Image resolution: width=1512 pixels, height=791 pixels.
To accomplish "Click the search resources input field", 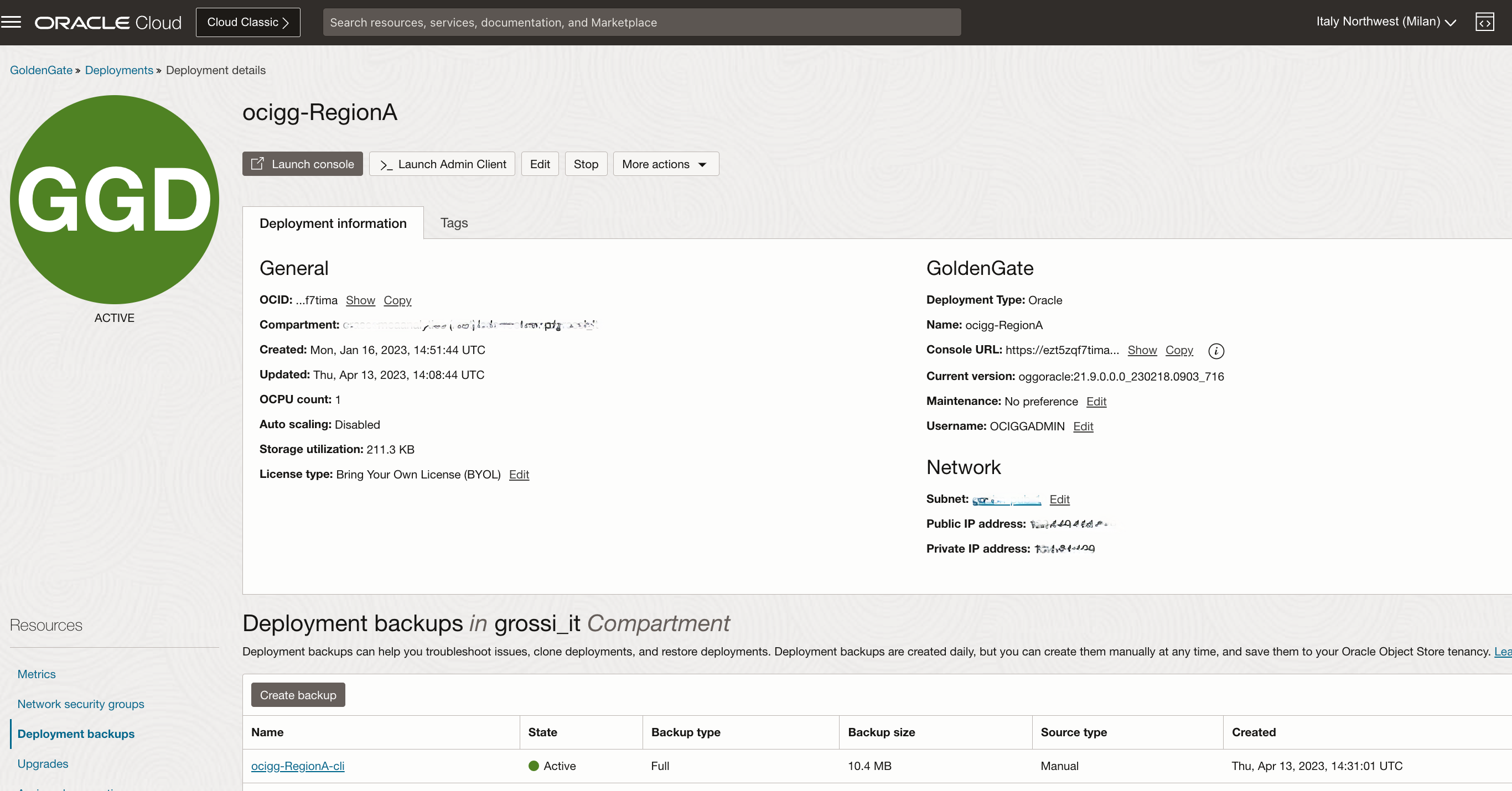I will click(641, 22).
